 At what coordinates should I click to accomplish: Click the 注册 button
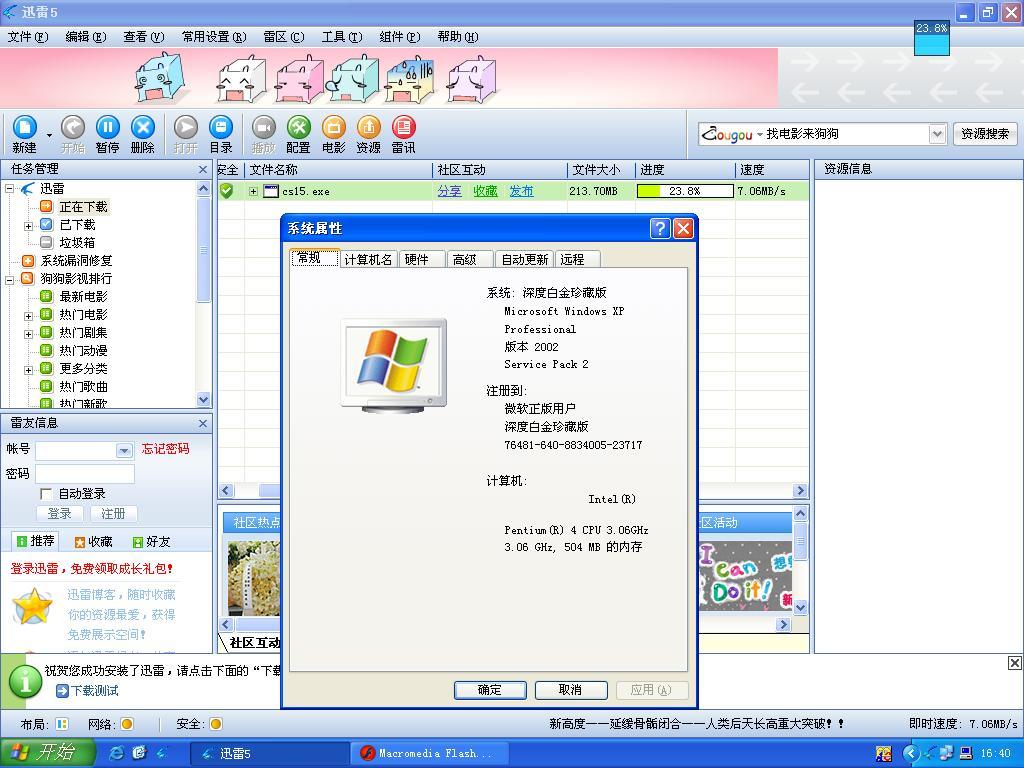point(113,514)
